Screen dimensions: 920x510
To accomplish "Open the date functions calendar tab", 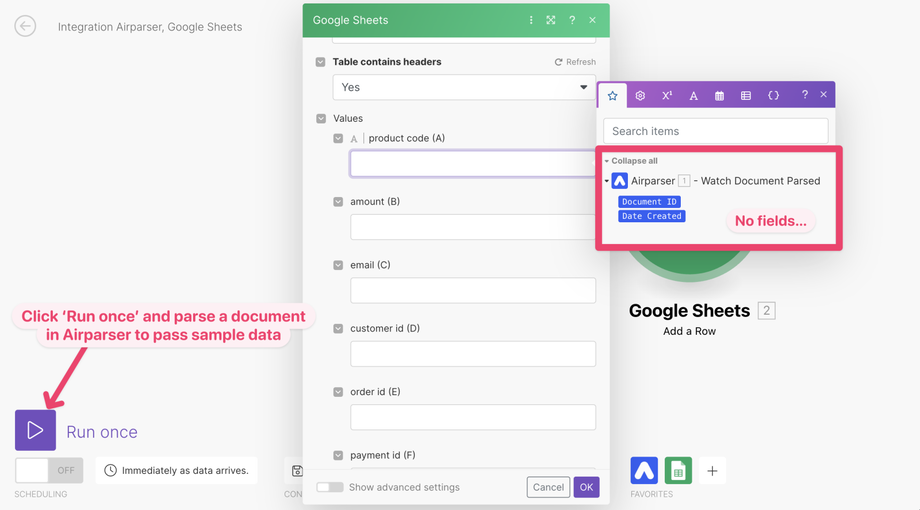I will click(719, 96).
